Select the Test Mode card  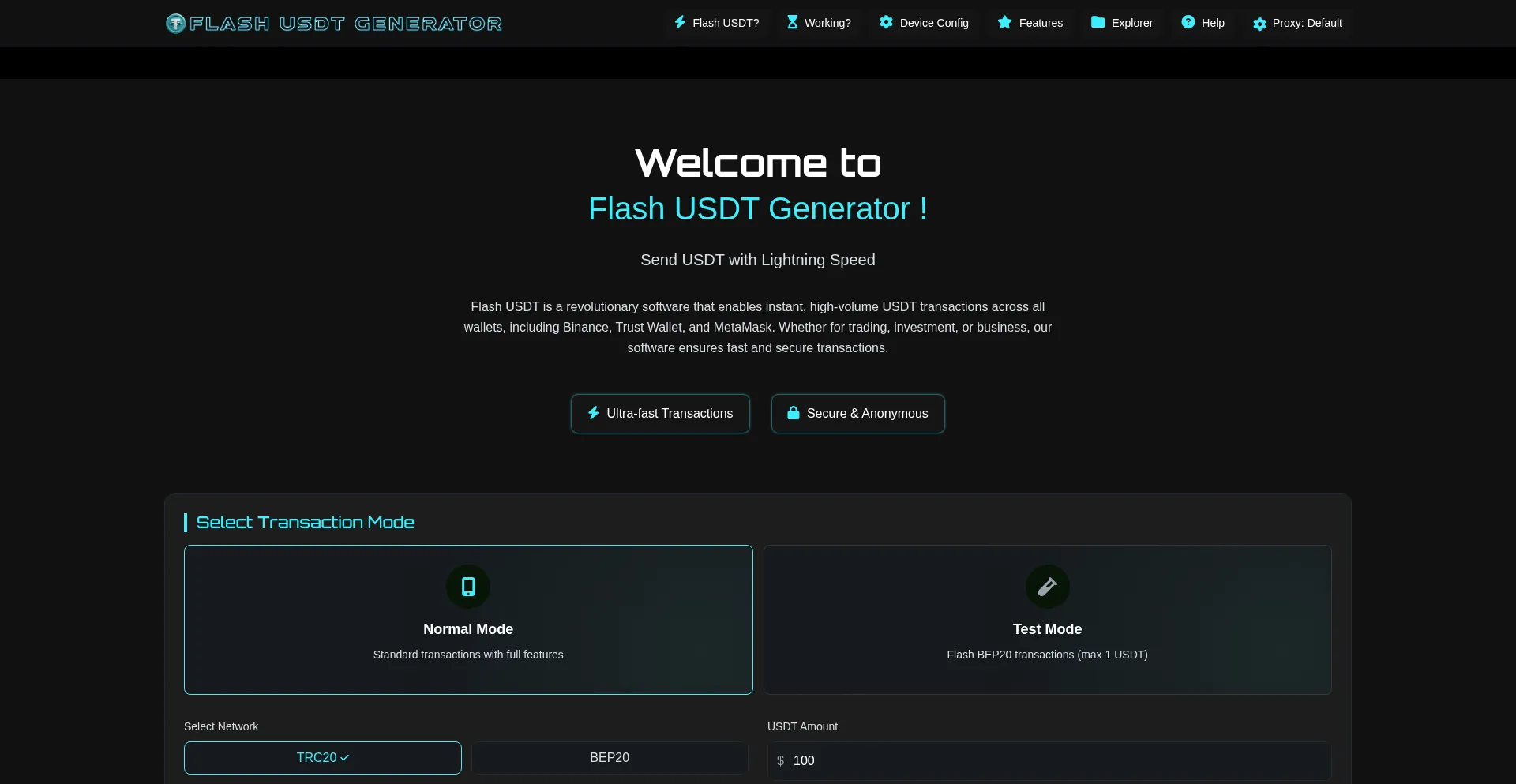[x=1047, y=620]
